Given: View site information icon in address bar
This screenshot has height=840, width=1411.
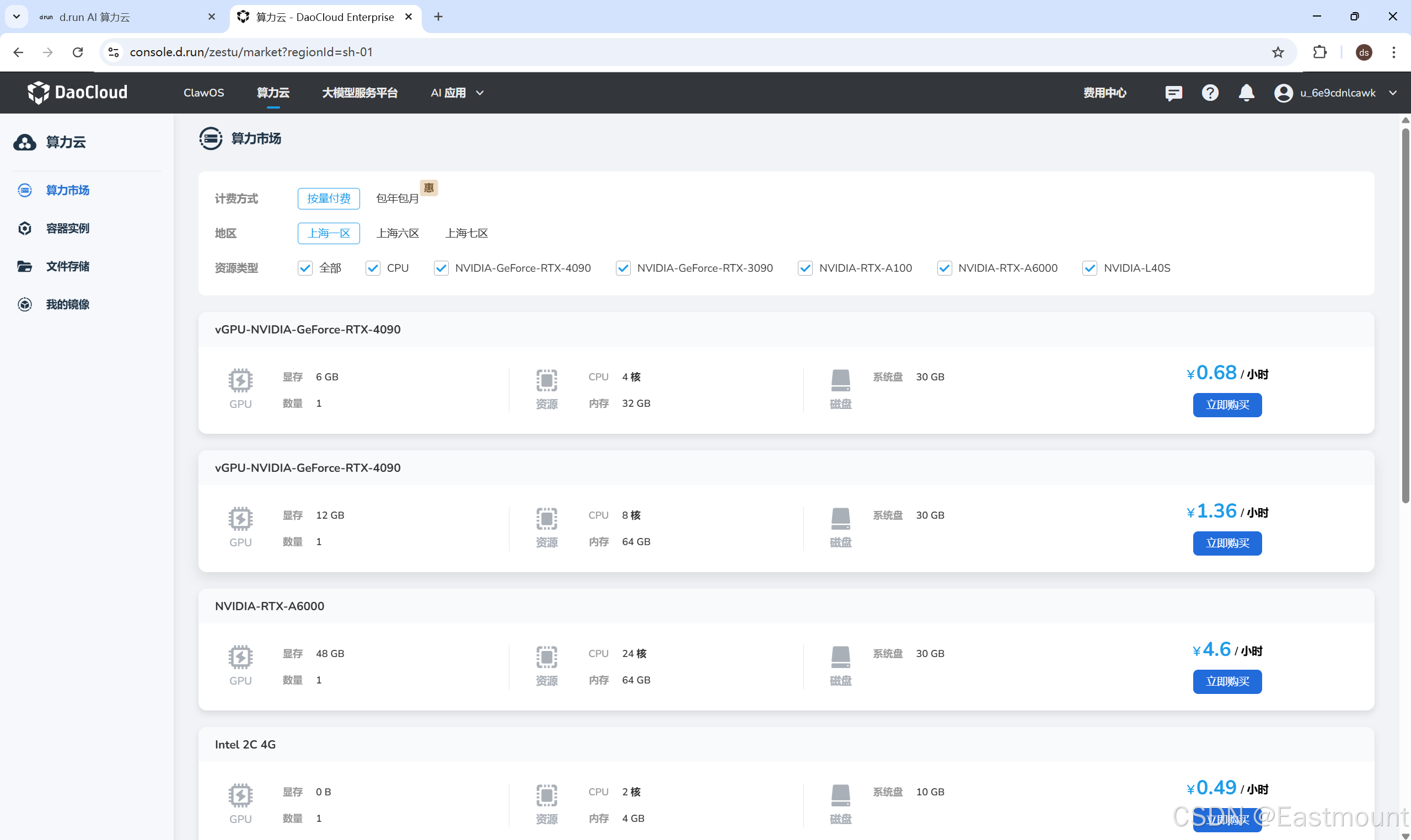Looking at the screenshot, I should [x=113, y=52].
